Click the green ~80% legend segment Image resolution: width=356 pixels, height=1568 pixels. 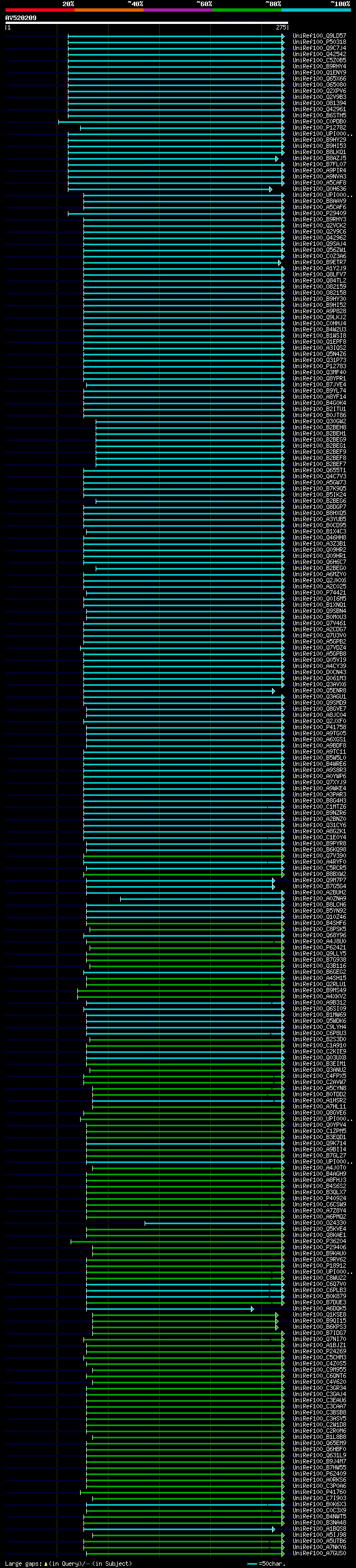[247, 10]
